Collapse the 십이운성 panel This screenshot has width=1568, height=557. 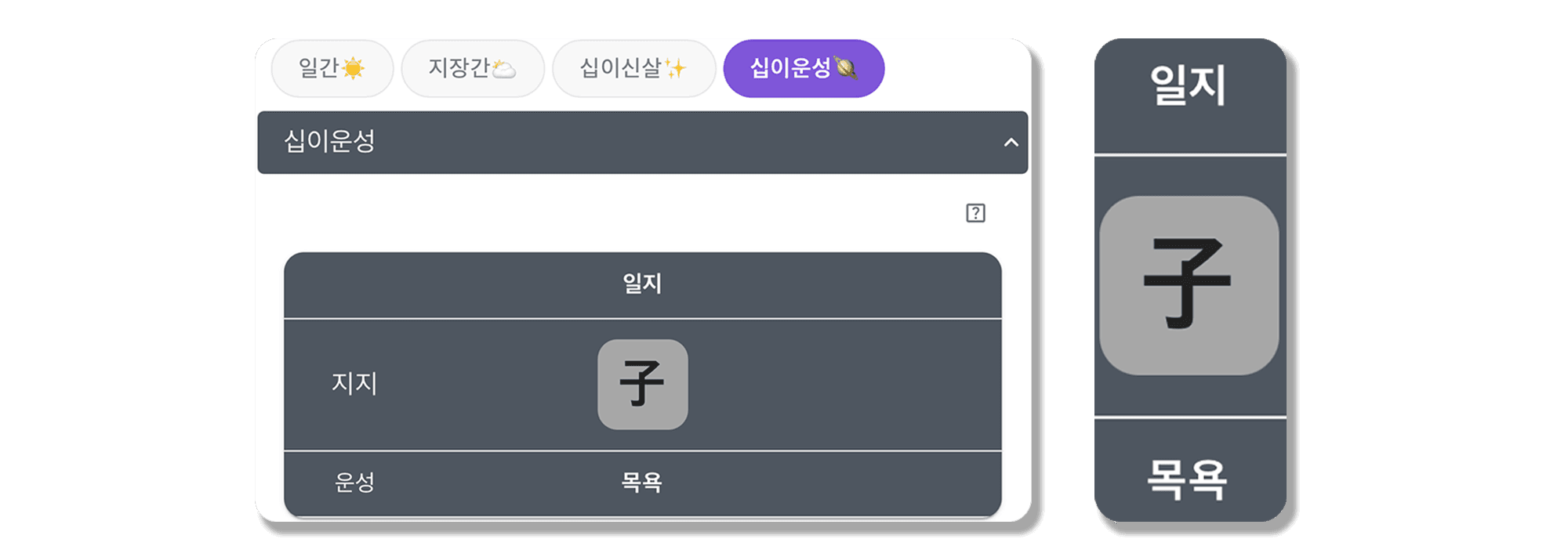tap(643, 143)
